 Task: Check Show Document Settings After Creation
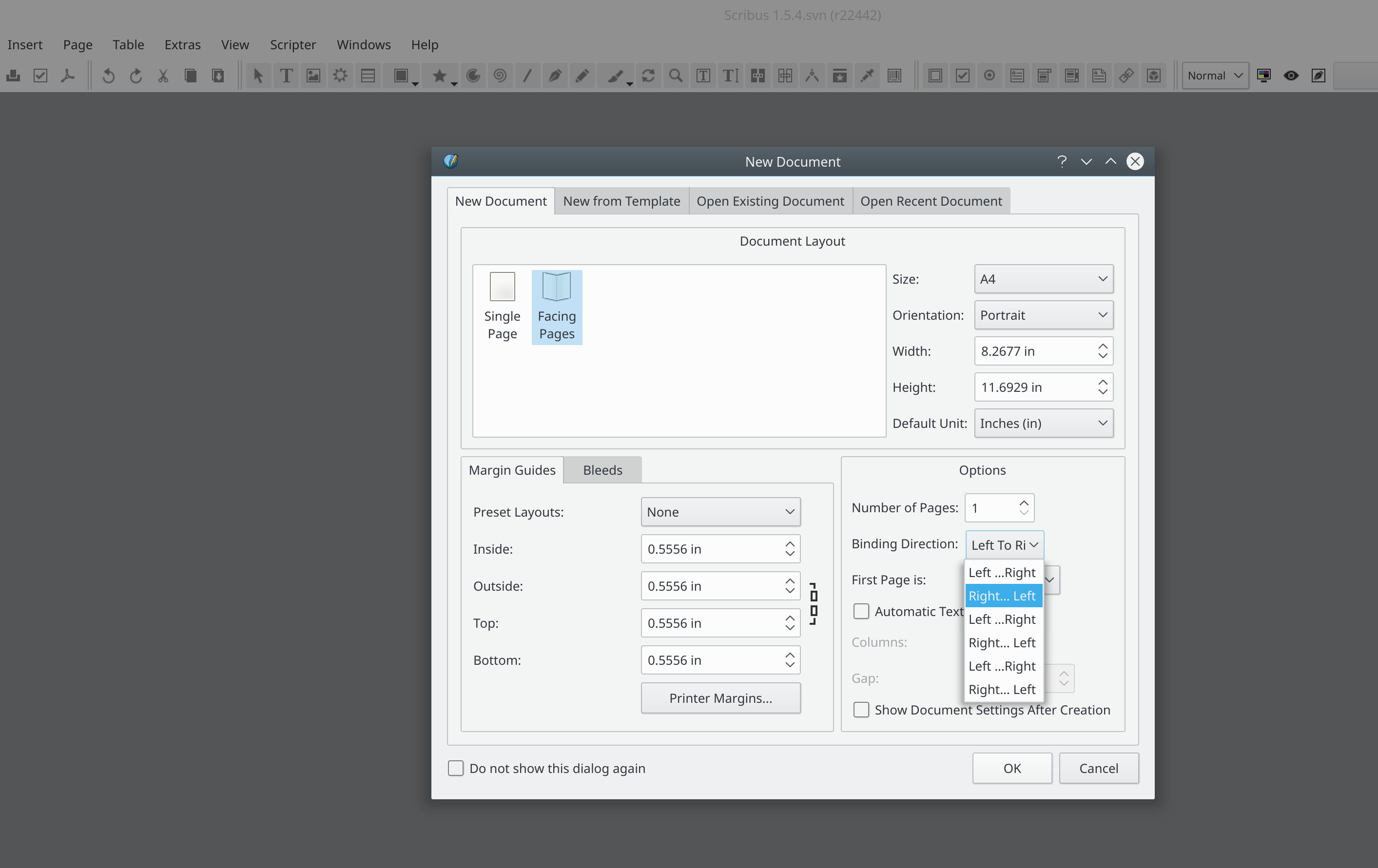tap(861, 710)
